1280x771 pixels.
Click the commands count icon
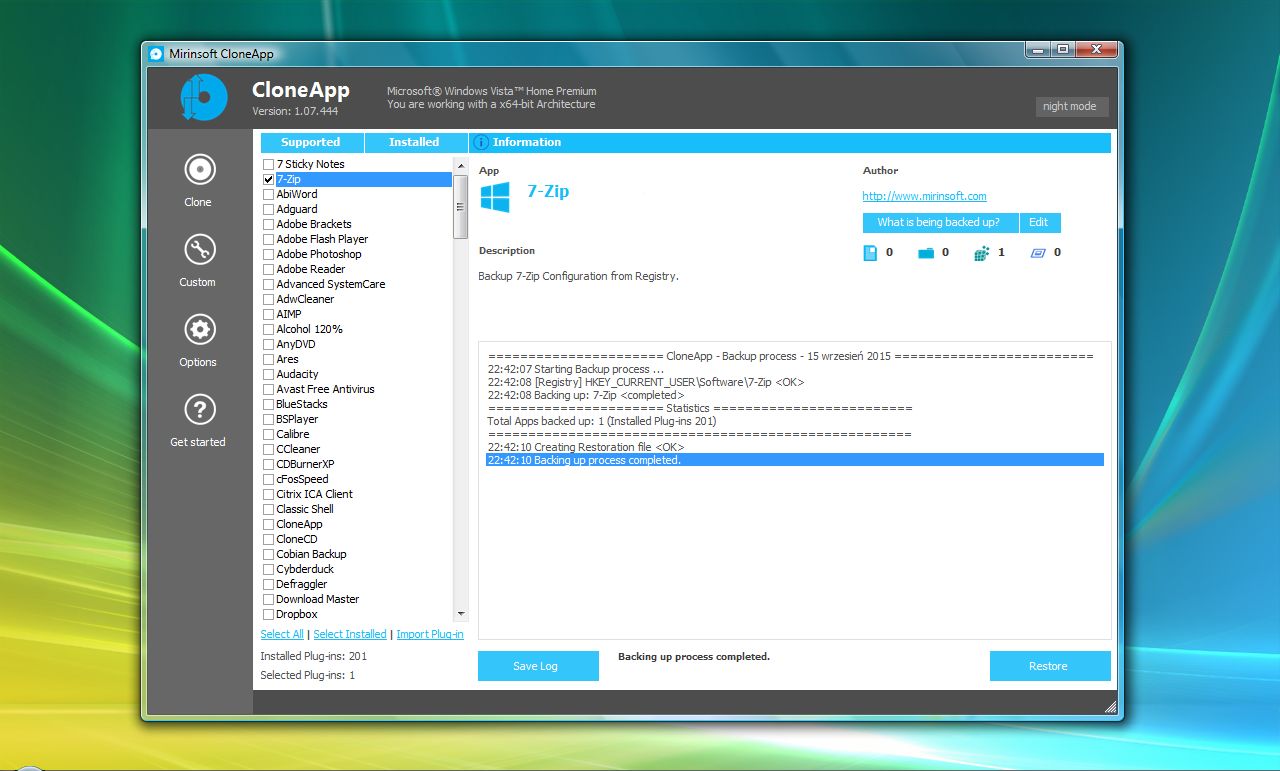[x=1038, y=253]
